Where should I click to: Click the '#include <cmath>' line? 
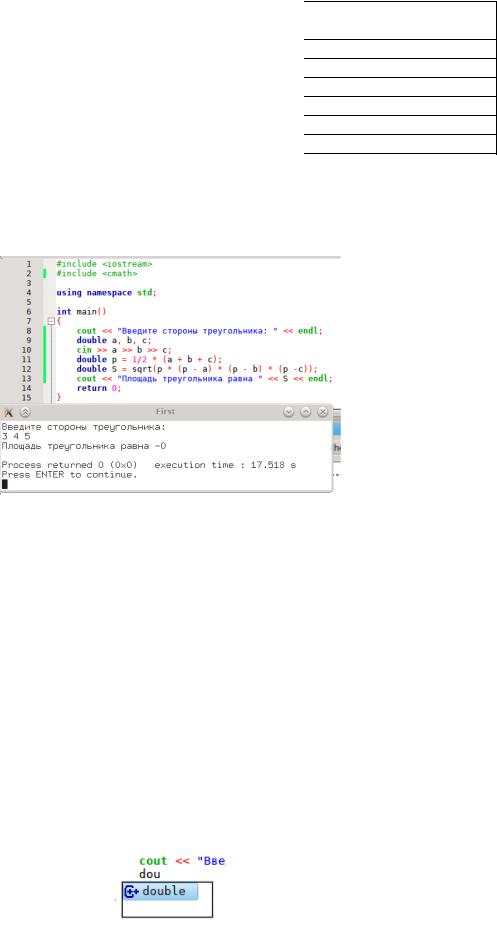click(97, 273)
